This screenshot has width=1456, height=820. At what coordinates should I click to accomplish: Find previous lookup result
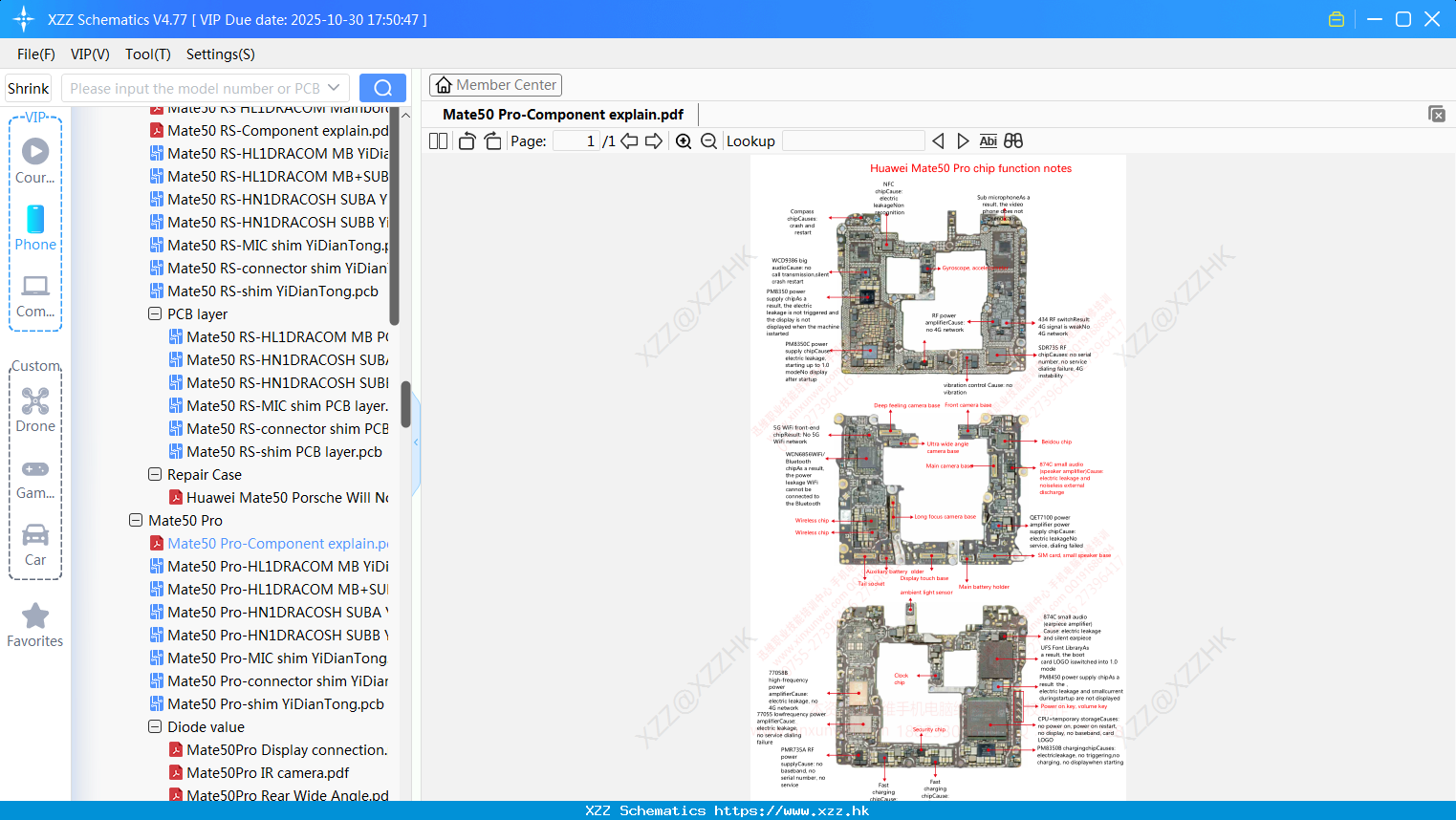coord(938,141)
